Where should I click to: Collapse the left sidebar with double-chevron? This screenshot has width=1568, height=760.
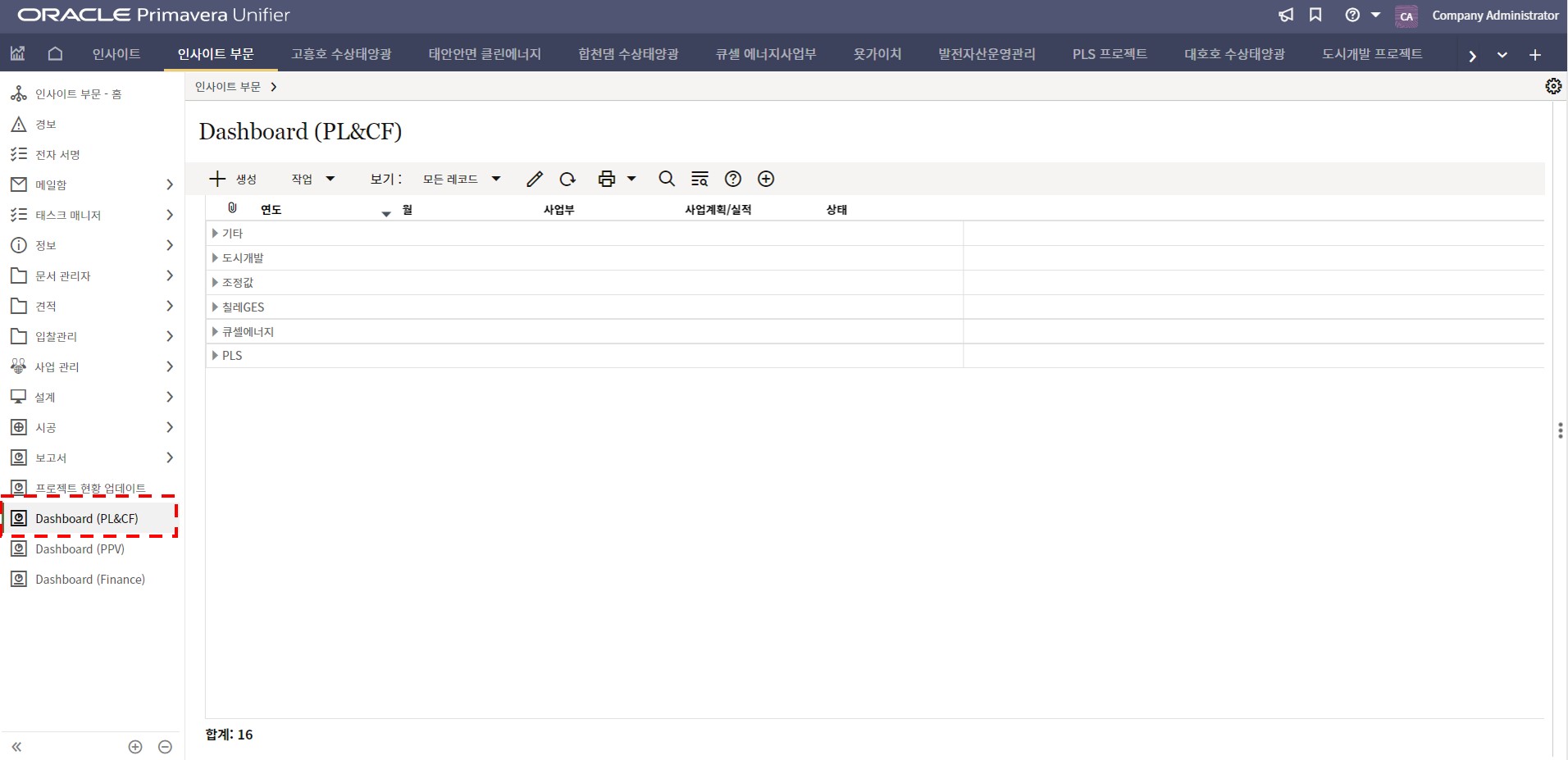coord(16,747)
